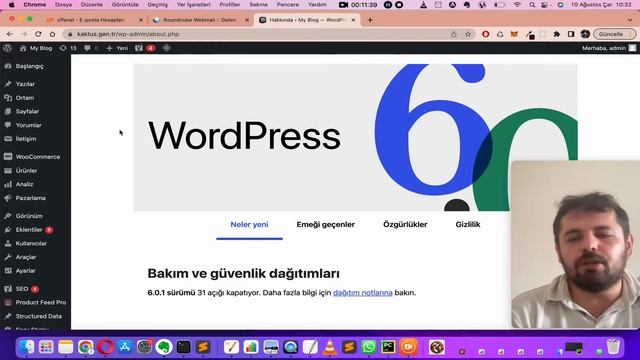The width and height of the screenshot is (640, 360).
Task: Open the WordPress logo menu in admin bar
Action: pyautogui.click(x=7, y=48)
